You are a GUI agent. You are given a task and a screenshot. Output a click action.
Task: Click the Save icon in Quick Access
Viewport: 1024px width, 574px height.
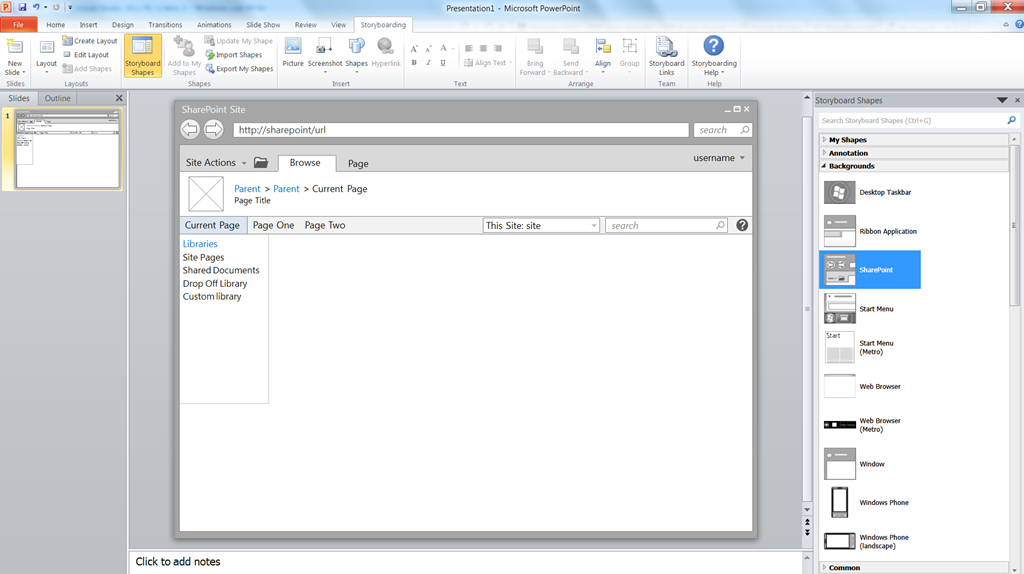pyautogui.click(x=22, y=7)
